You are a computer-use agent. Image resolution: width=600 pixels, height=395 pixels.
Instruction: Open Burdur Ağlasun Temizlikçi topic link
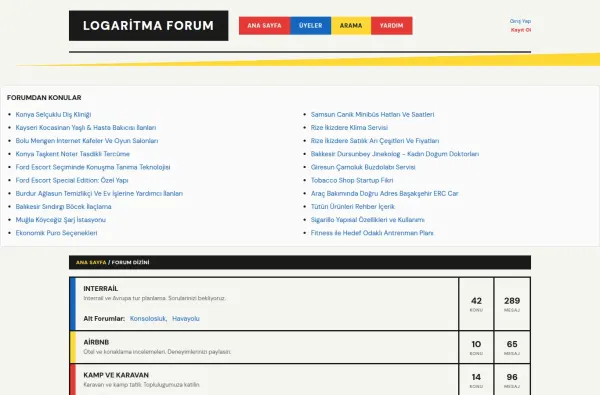(99, 193)
